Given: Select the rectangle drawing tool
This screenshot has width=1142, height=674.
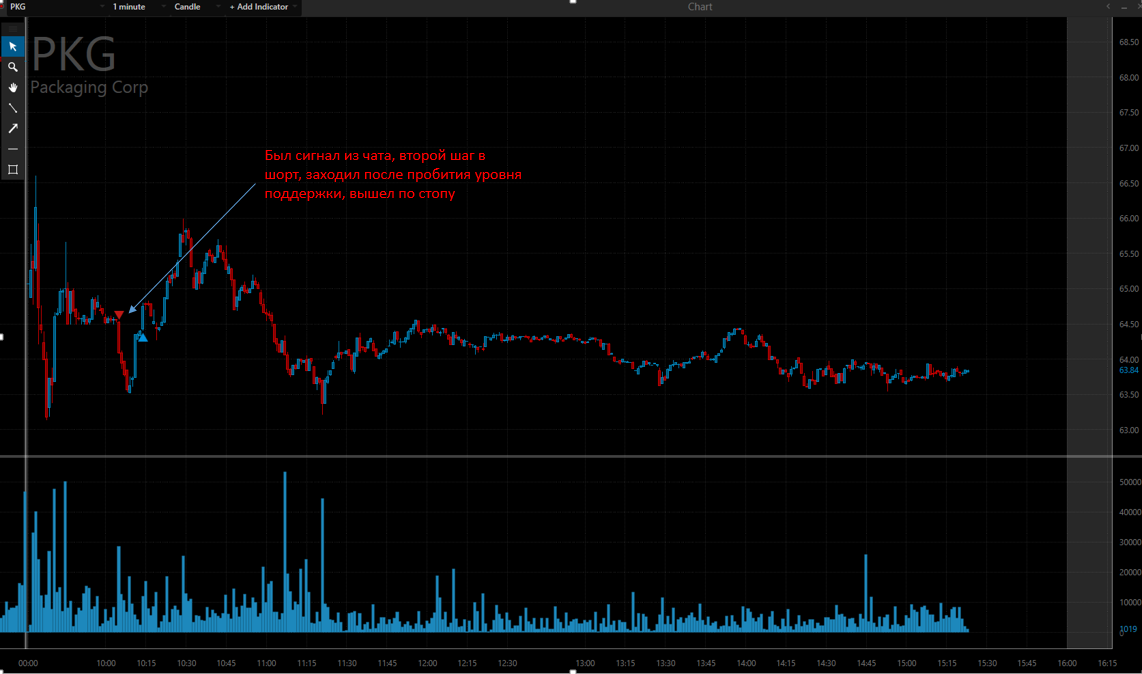Looking at the screenshot, I should 12,169.
